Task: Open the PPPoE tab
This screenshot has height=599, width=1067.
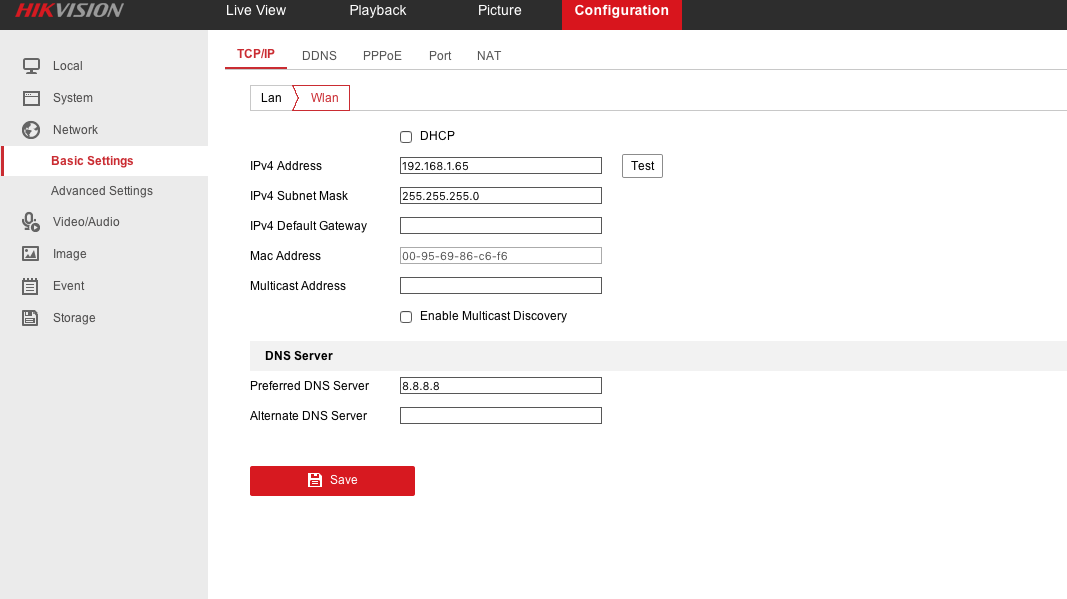Action: point(382,56)
